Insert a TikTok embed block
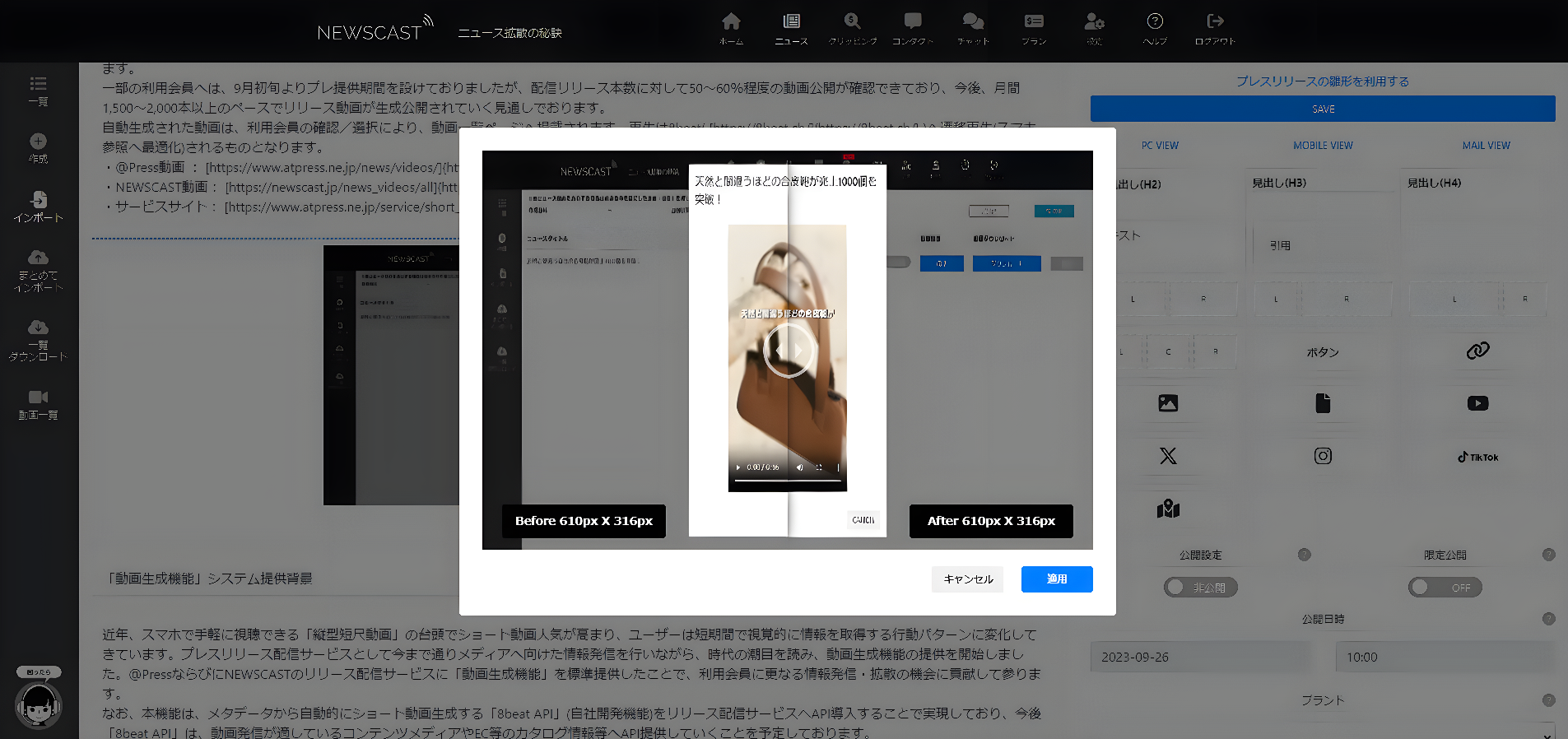1568x739 pixels. 1477,457
